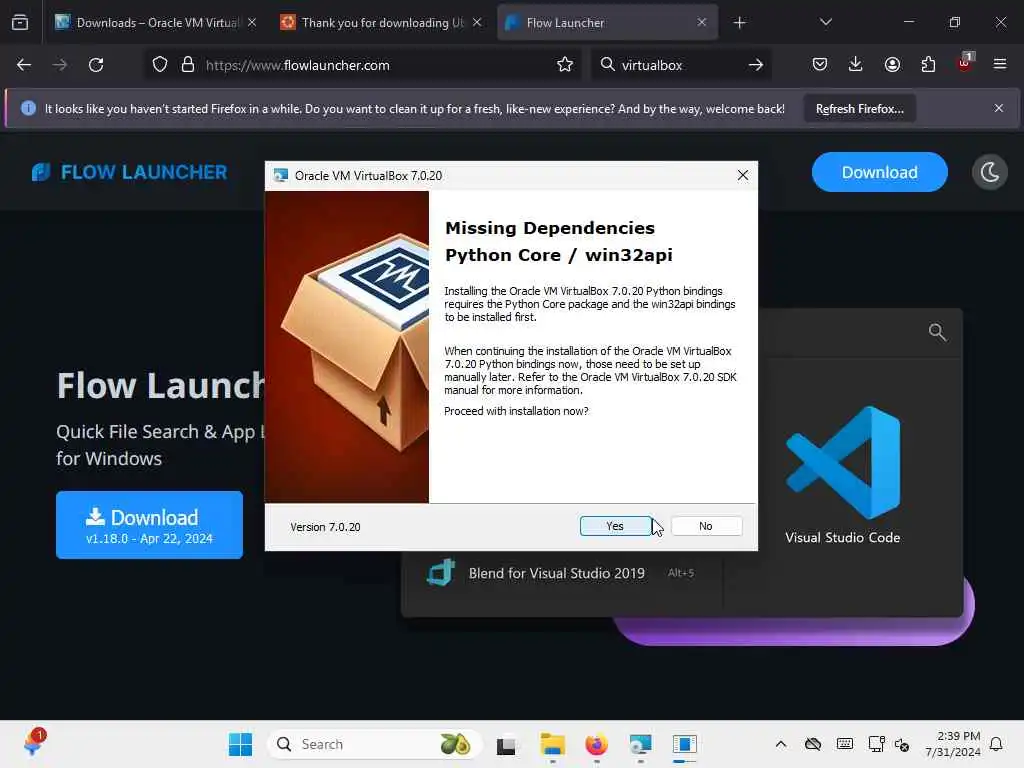
Task: Open the Windows Start menu
Action: pyautogui.click(x=240, y=744)
